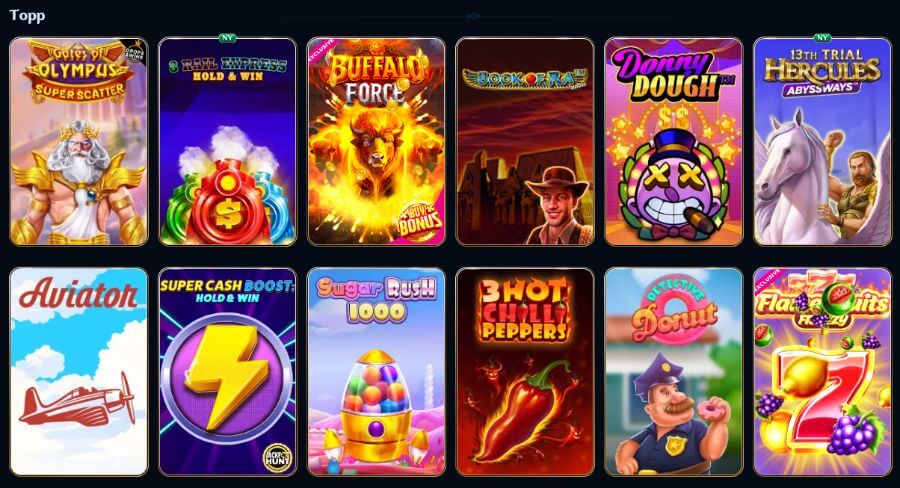Open the Aviator game tile
This screenshot has height=488, width=900.
tap(79, 372)
